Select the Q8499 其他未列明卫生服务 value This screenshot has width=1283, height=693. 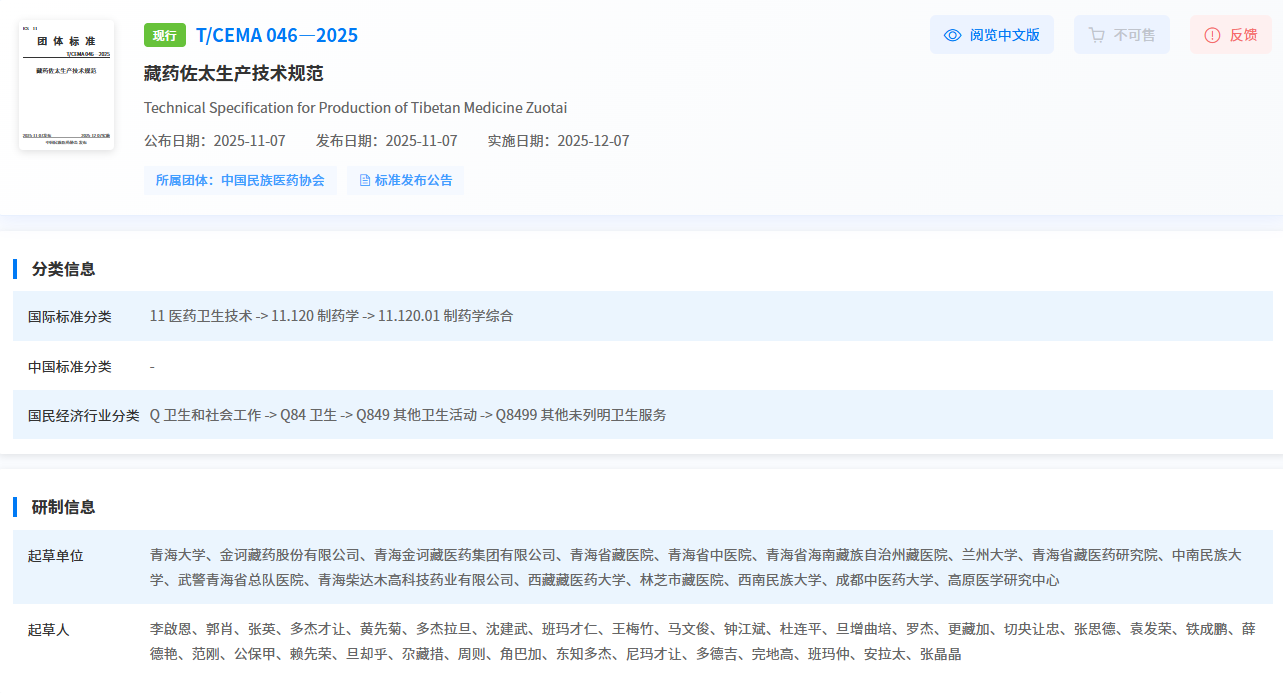click(581, 415)
